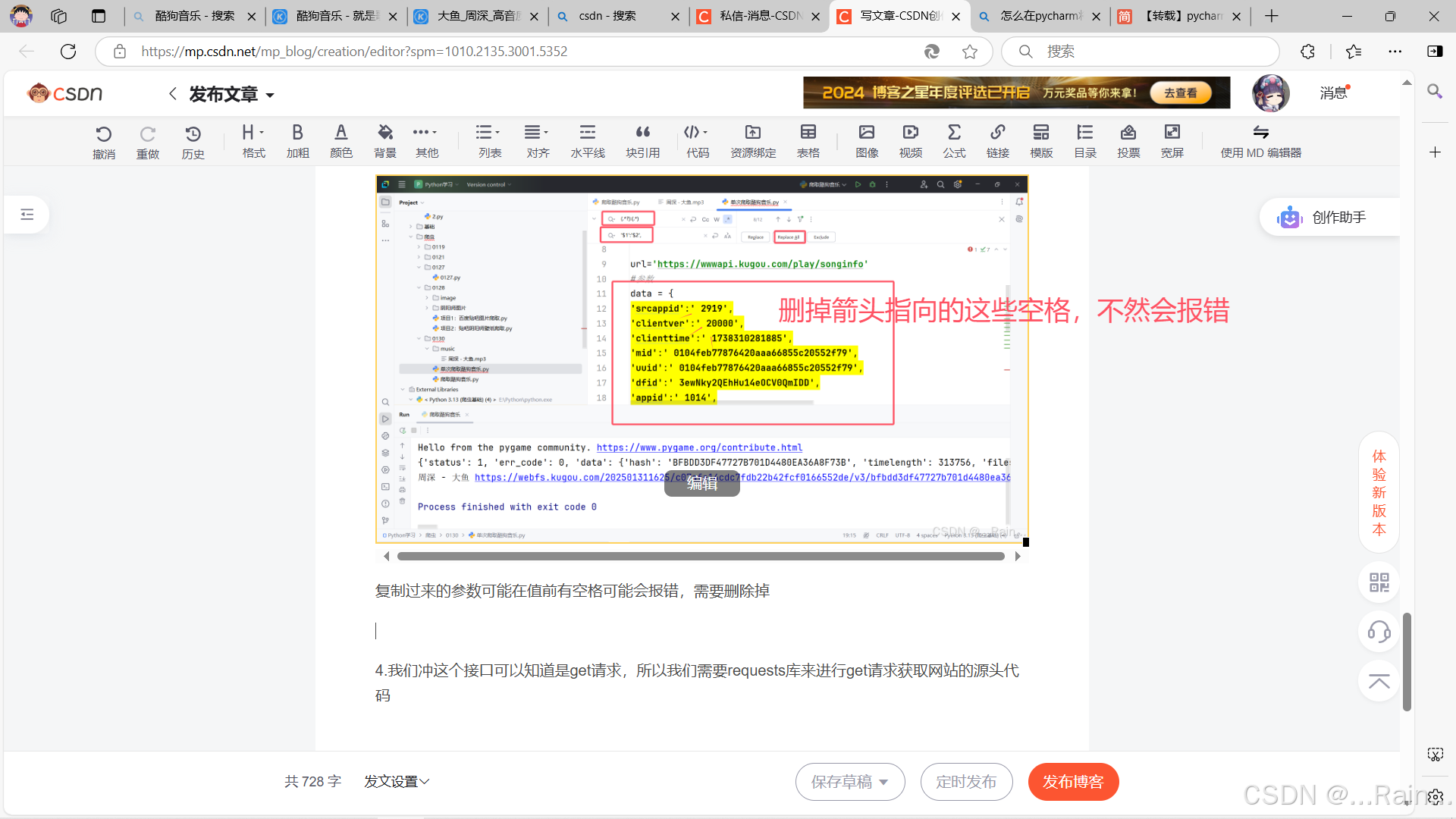Click the formula (公式) icon
Image resolution: width=1456 pixels, height=819 pixels.
tap(954, 141)
